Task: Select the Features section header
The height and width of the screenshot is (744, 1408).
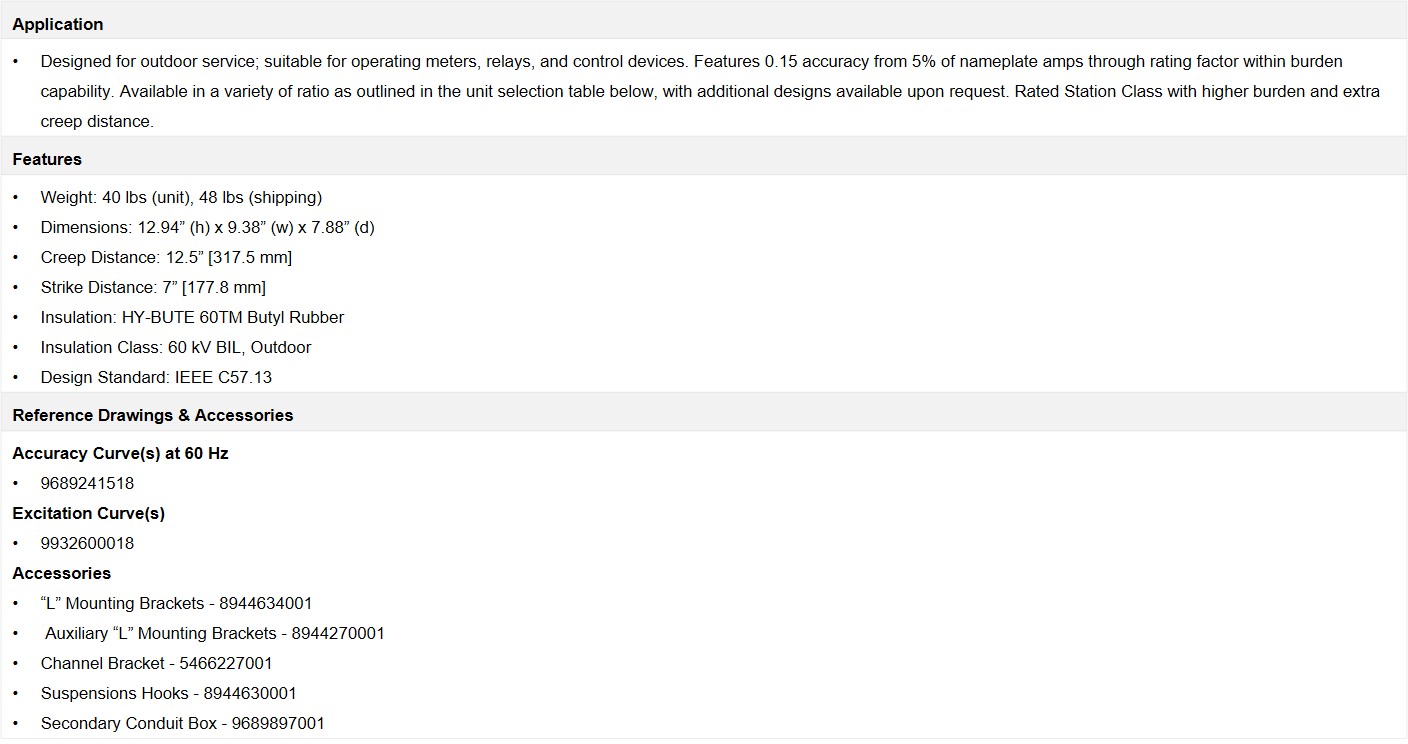Action: 704,159
